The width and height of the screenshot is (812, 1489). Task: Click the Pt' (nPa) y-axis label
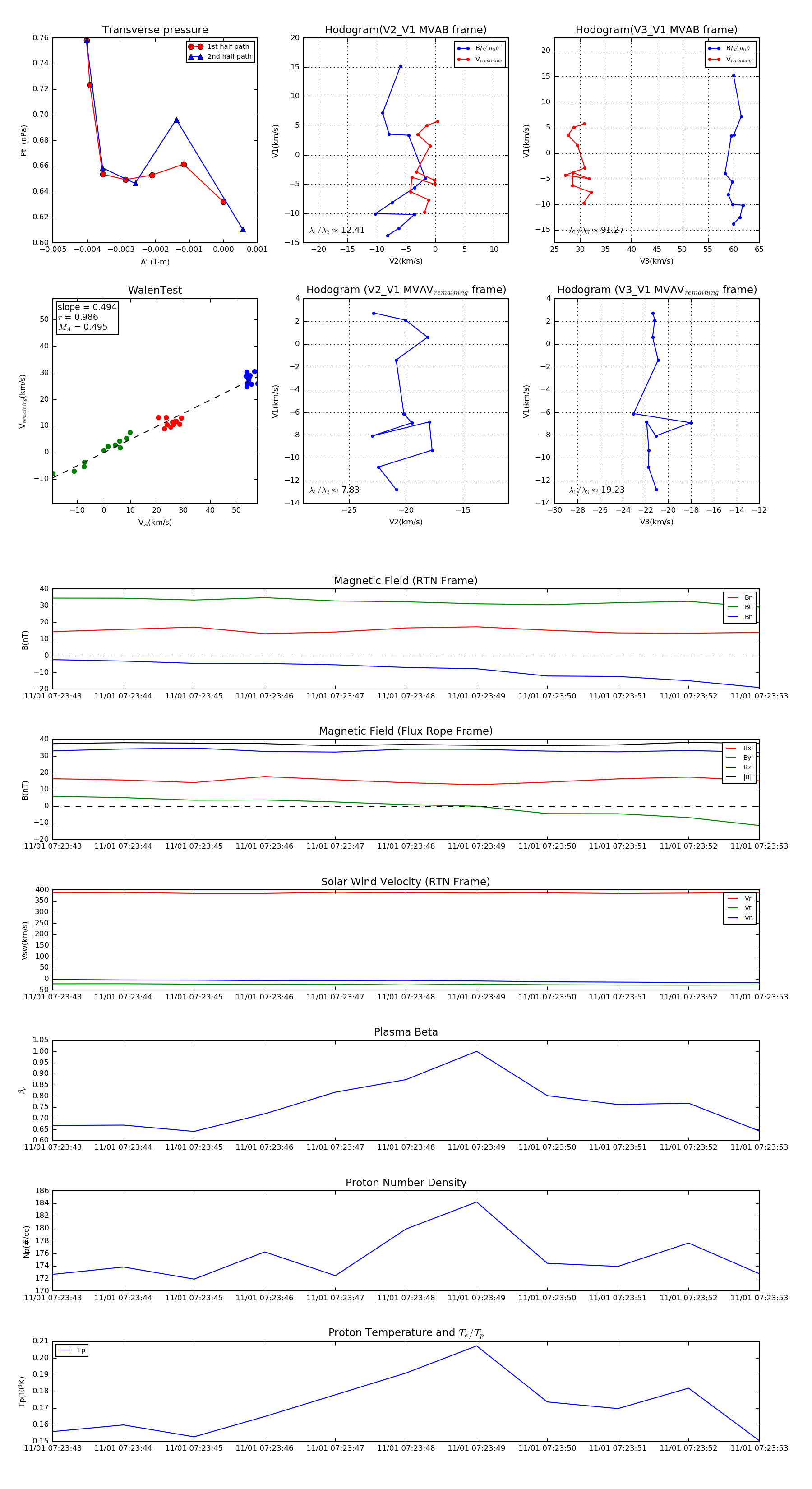tap(24, 140)
